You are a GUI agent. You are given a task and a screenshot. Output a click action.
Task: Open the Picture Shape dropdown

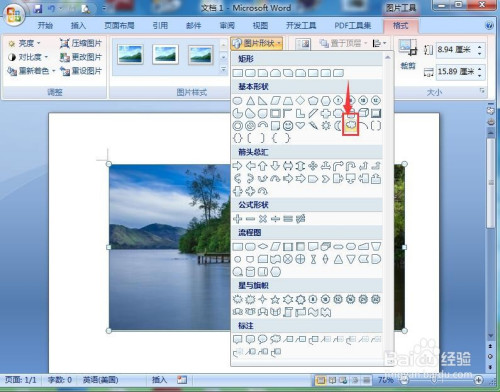point(257,43)
